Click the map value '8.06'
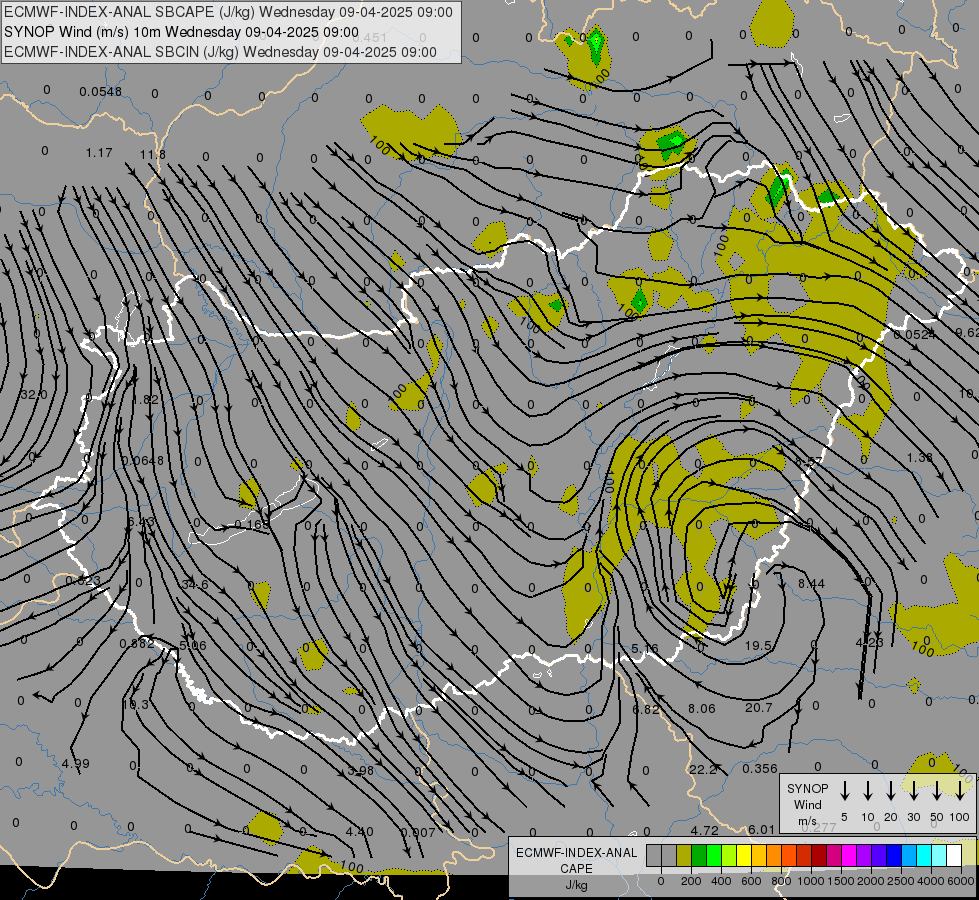The image size is (979, 900). pyautogui.click(x=702, y=708)
